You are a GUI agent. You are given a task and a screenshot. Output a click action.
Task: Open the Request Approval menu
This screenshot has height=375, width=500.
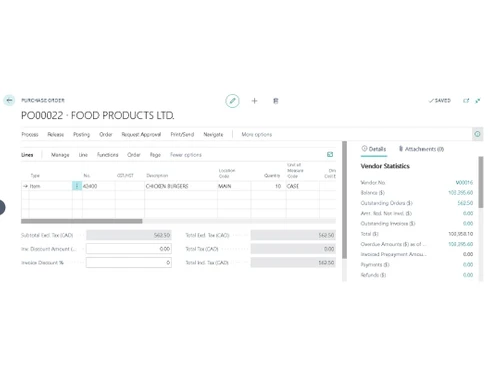141,134
